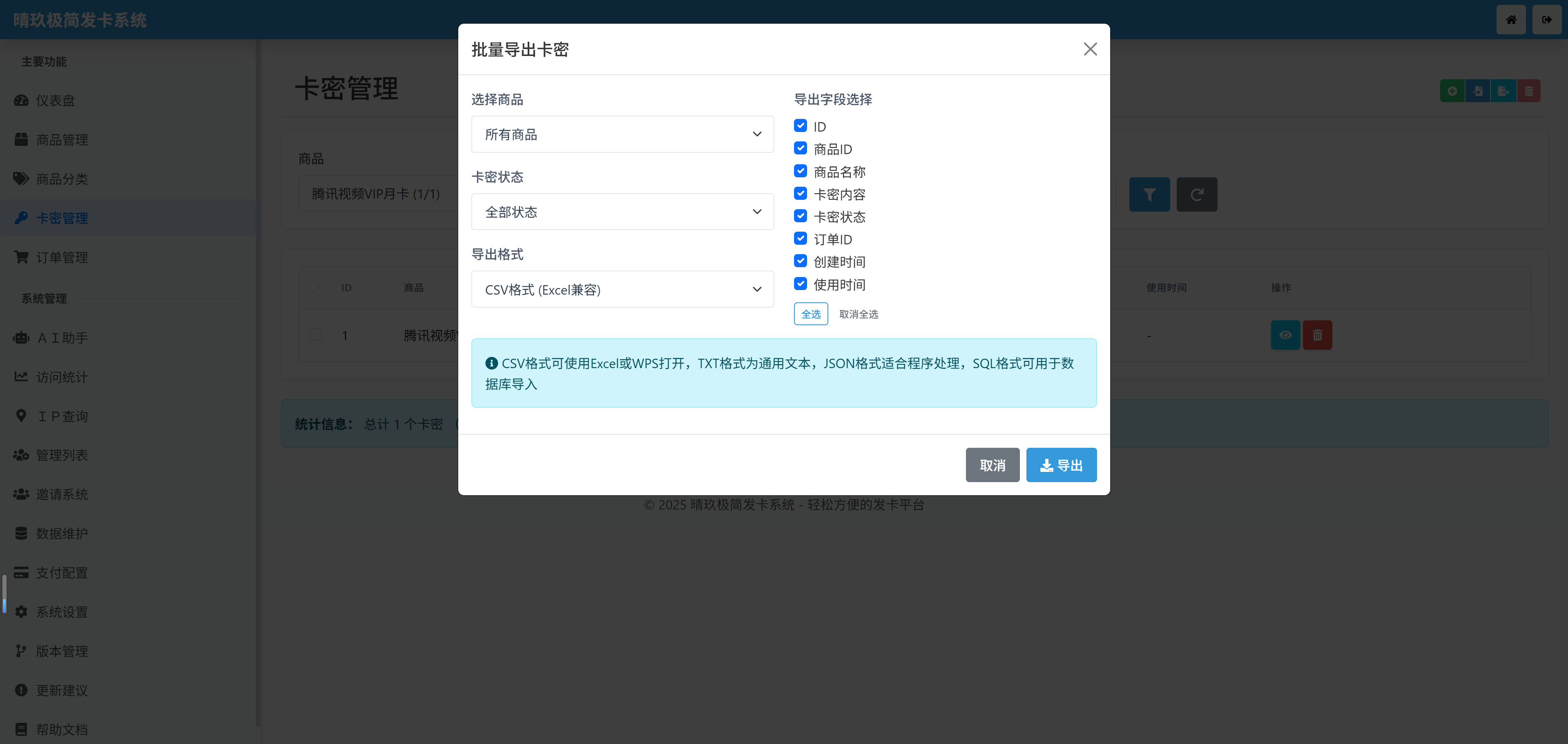Toggle the 卡密状态 field checkbox
The image size is (1568, 744).
pyautogui.click(x=801, y=216)
